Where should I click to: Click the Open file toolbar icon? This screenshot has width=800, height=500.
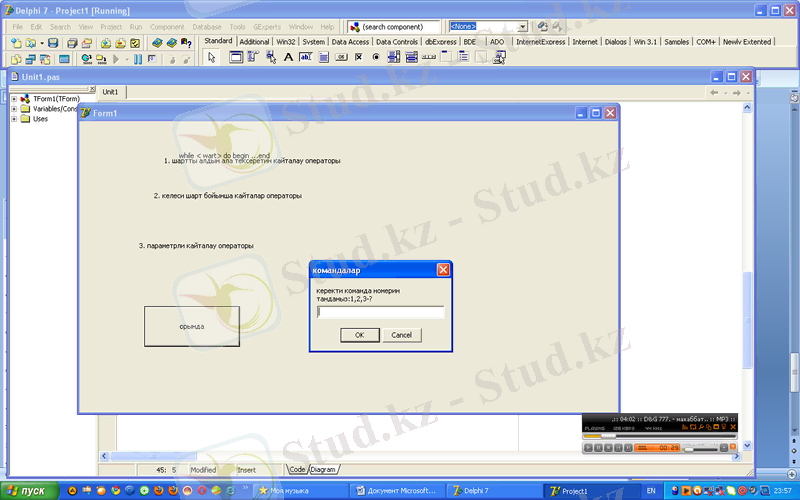[x=31, y=43]
